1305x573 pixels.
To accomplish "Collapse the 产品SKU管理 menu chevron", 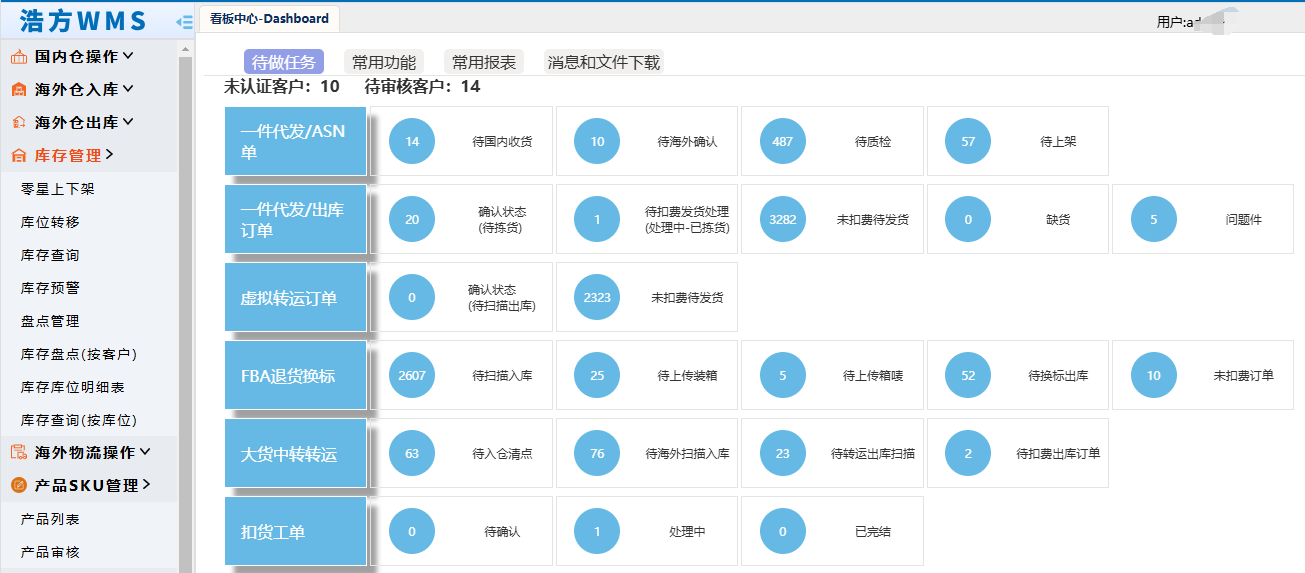I will point(146,485).
